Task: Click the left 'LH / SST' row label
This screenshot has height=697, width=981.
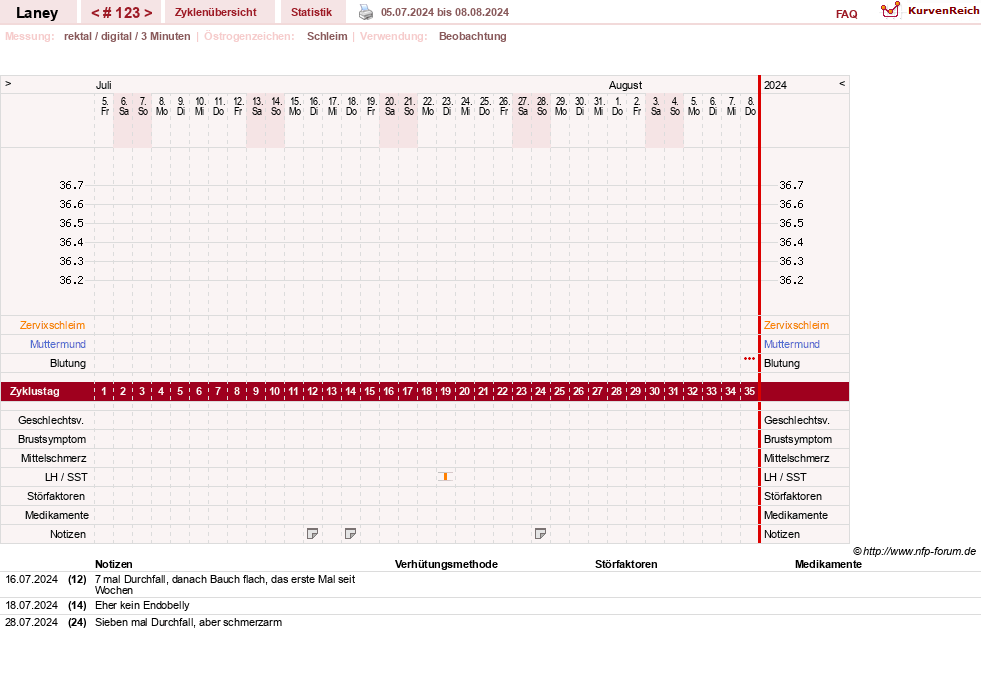Action: [66, 477]
